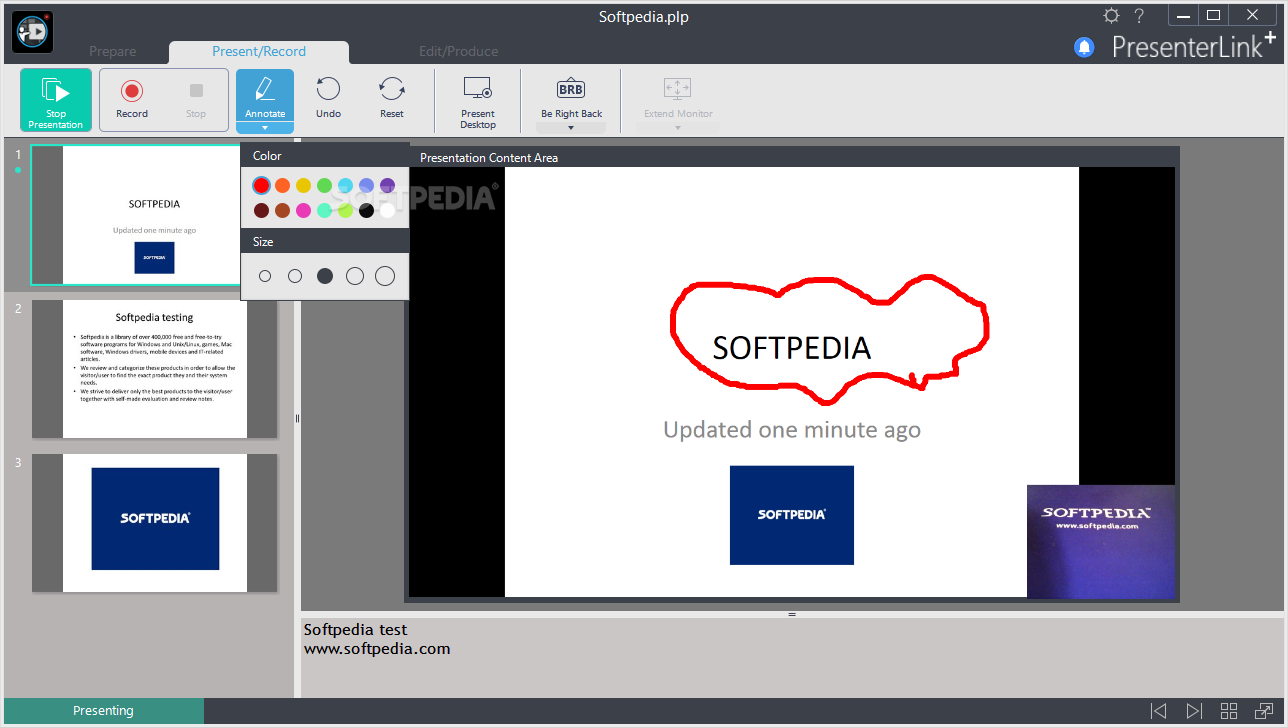Choose the white color swatch
1288x728 pixels.
387,210
